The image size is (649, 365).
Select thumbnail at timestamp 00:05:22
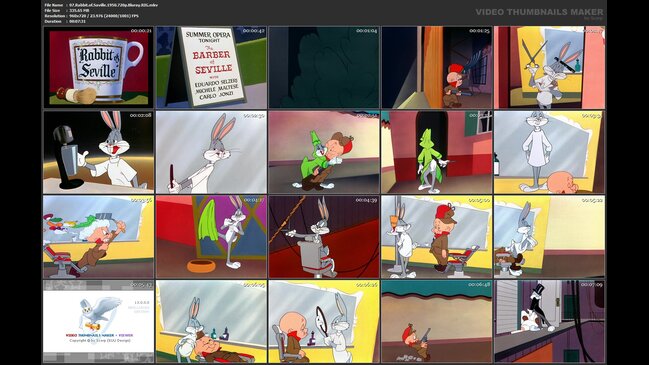click(549, 237)
